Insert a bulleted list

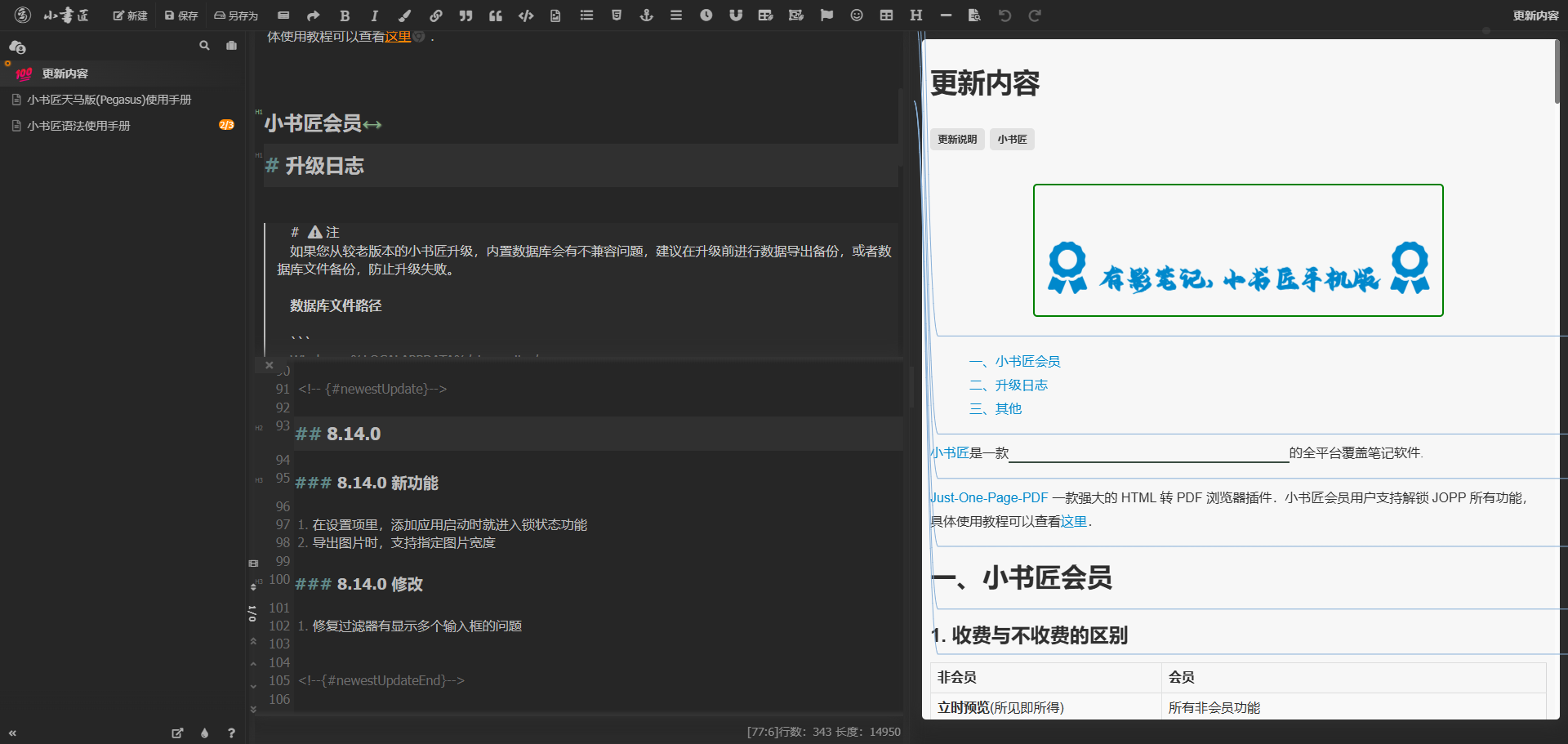tap(586, 16)
